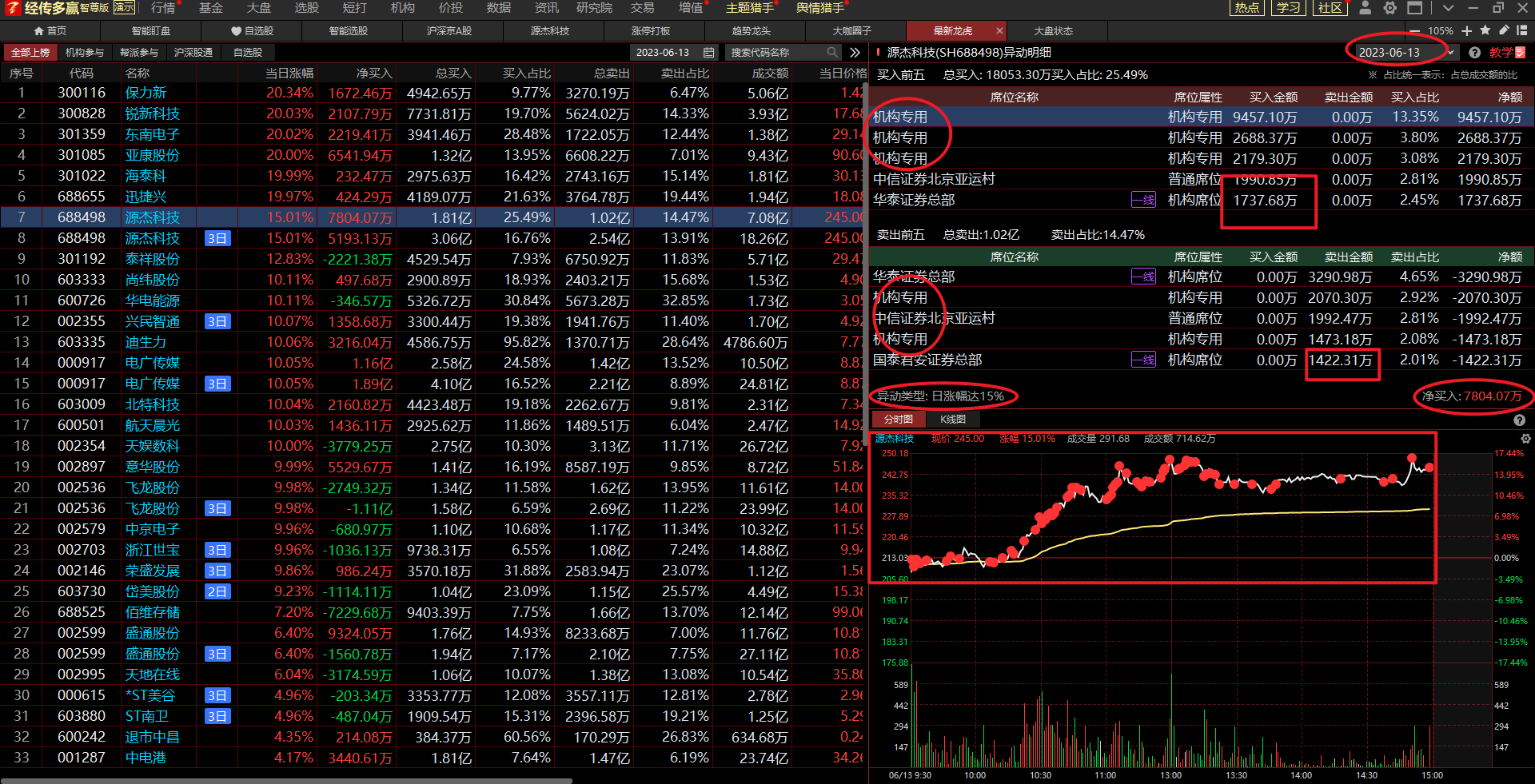Select the 沪深股通 filter
Image resolution: width=1535 pixels, height=784 pixels.
[193, 53]
